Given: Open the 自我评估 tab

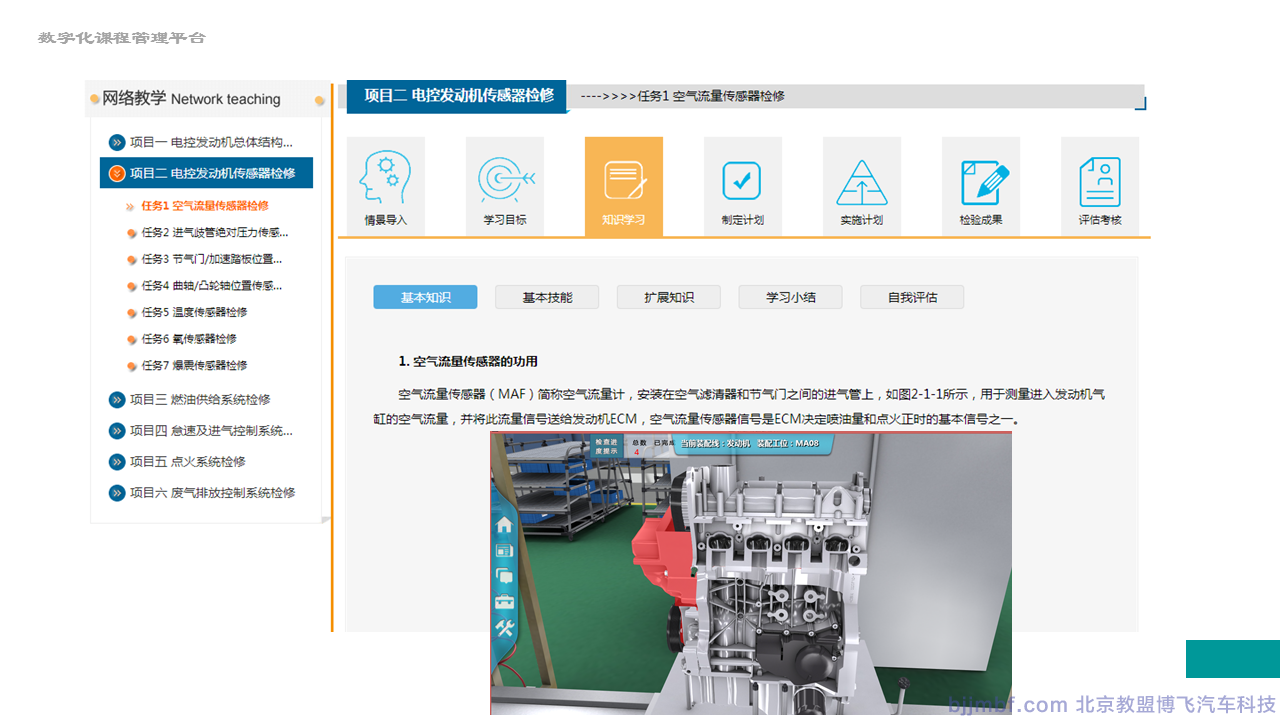Looking at the screenshot, I should pyautogui.click(x=912, y=297).
